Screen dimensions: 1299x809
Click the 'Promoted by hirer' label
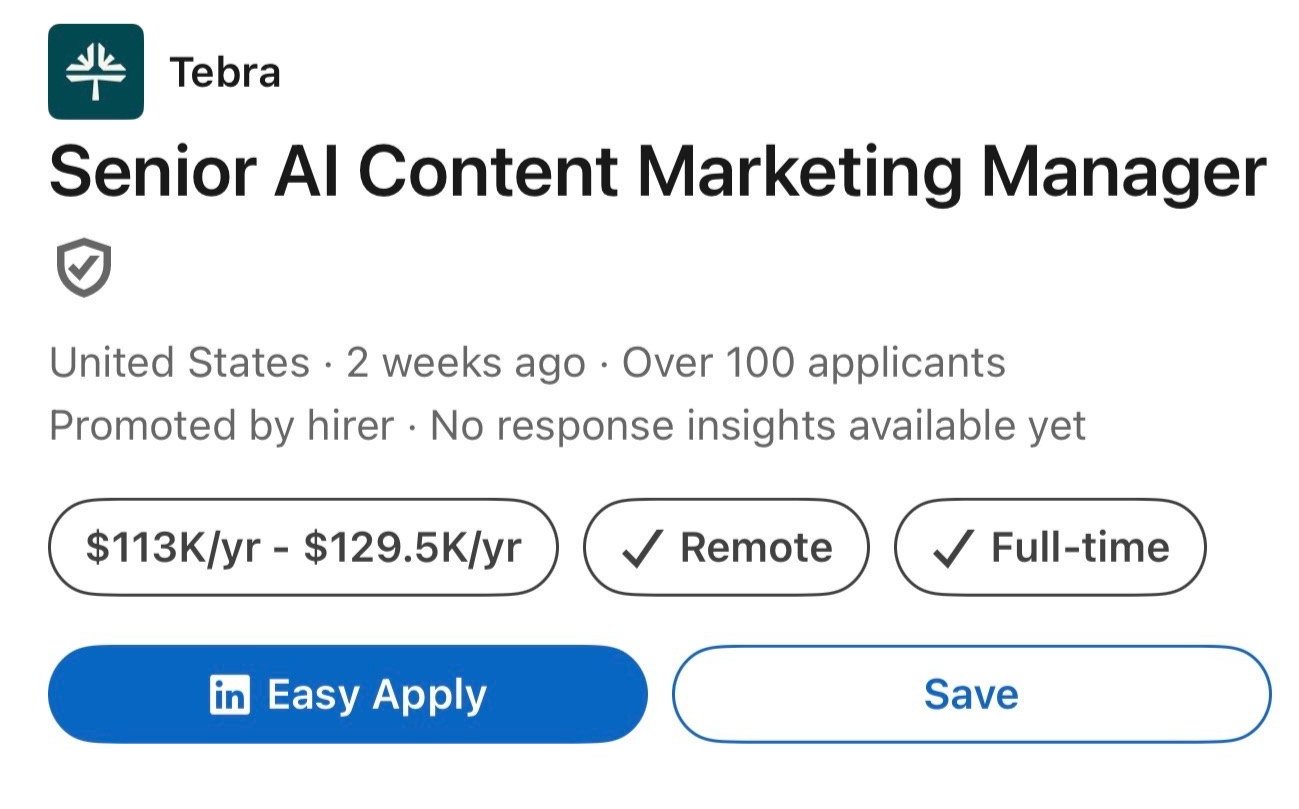point(221,426)
